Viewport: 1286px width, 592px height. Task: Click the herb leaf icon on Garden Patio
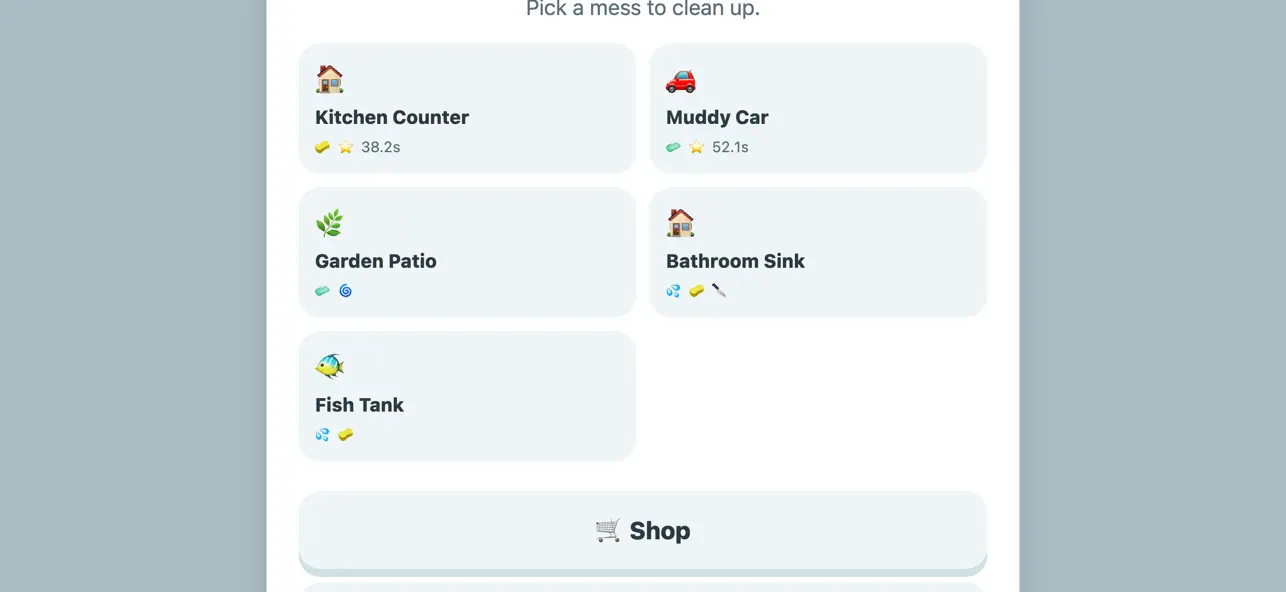[x=330, y=223]
